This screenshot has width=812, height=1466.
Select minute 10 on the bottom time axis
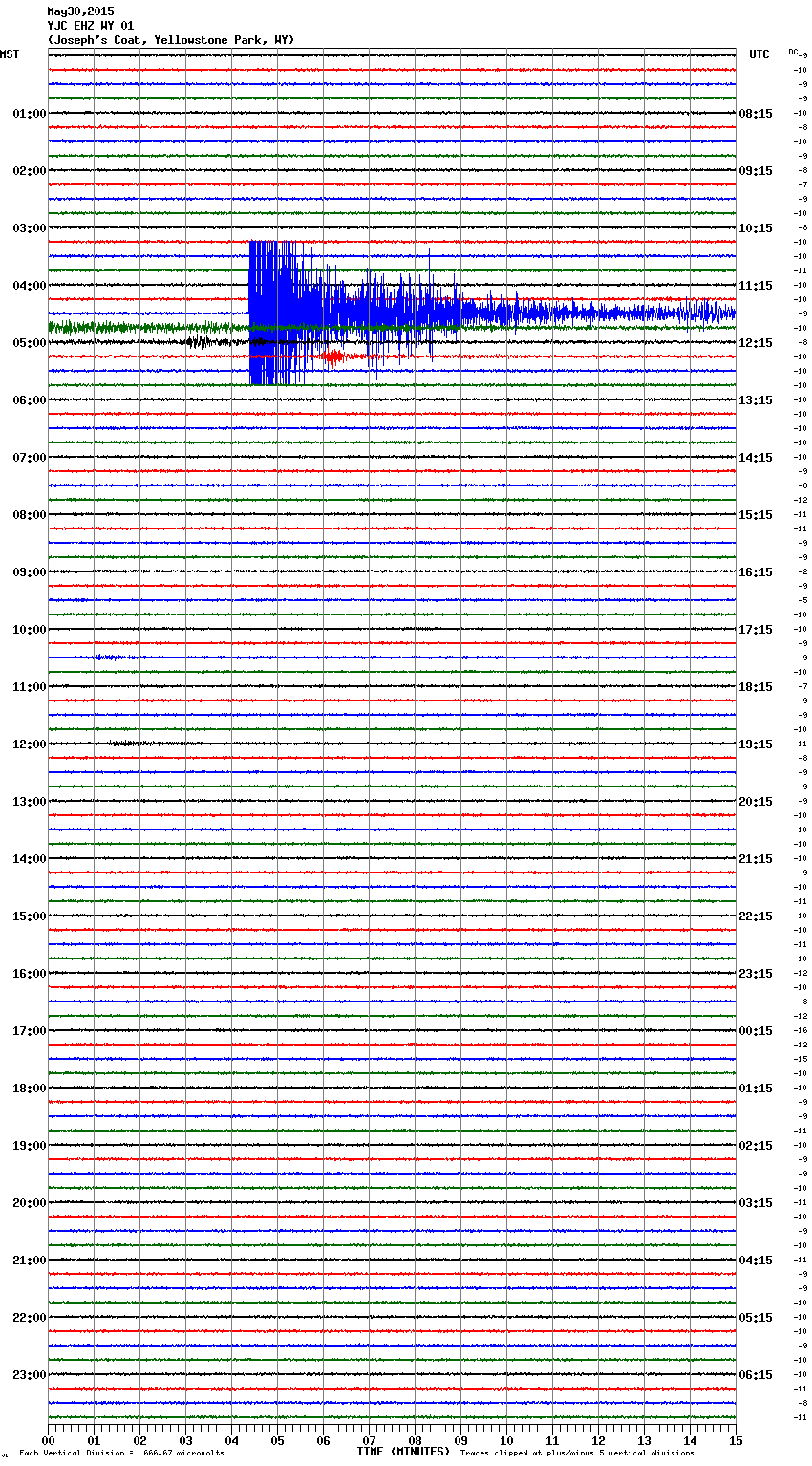[506, 1440]
